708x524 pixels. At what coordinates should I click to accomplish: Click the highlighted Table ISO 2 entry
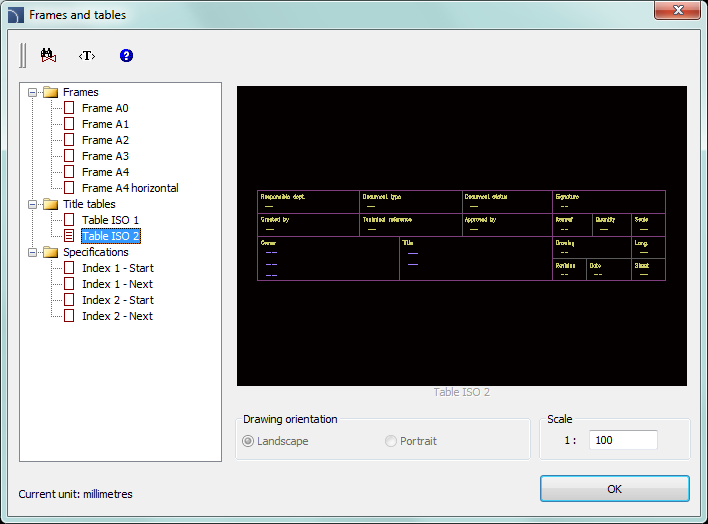coord(111,236)
